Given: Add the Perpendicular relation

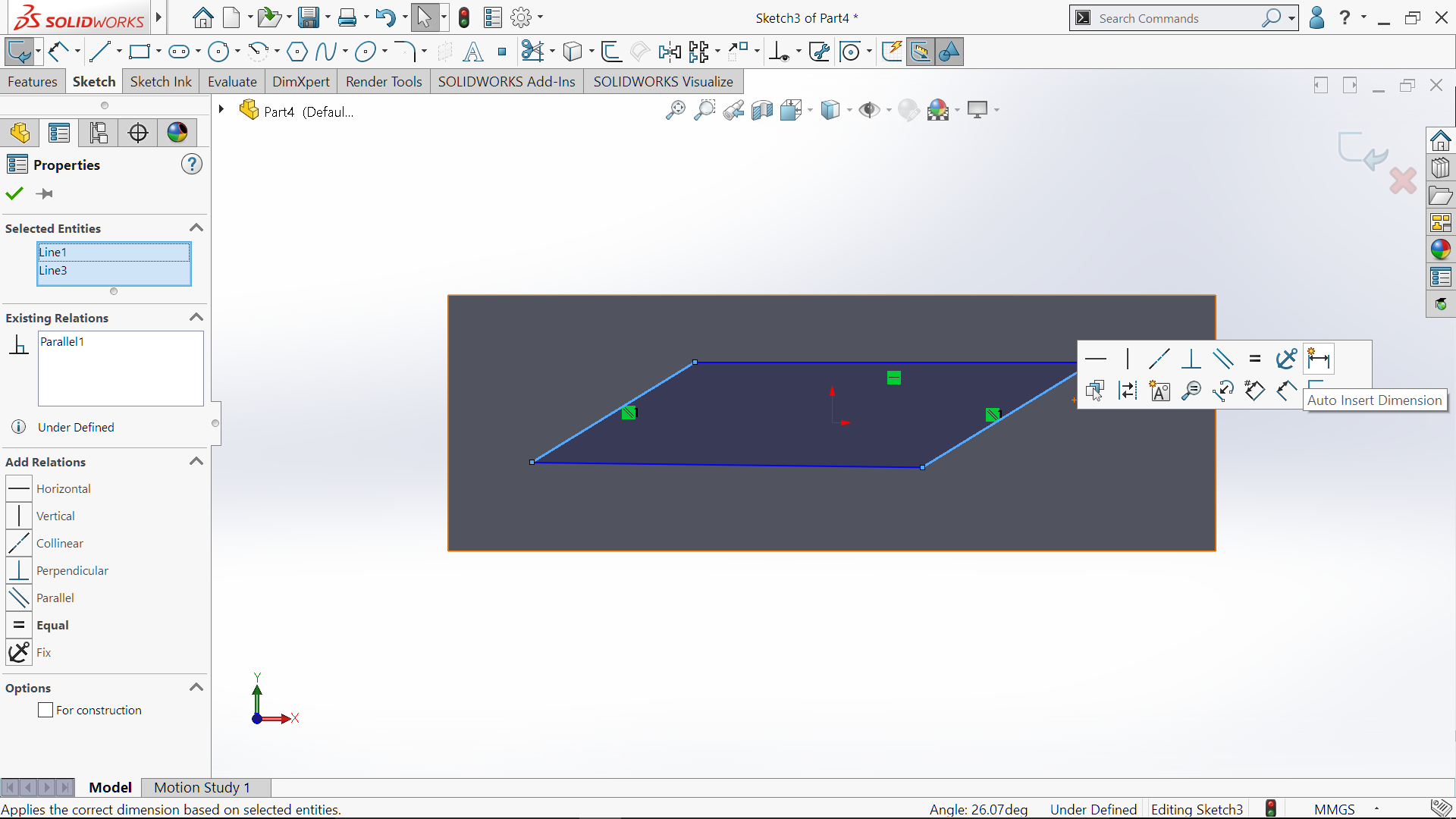Looking at the screenshot, I should click(71, 570).
